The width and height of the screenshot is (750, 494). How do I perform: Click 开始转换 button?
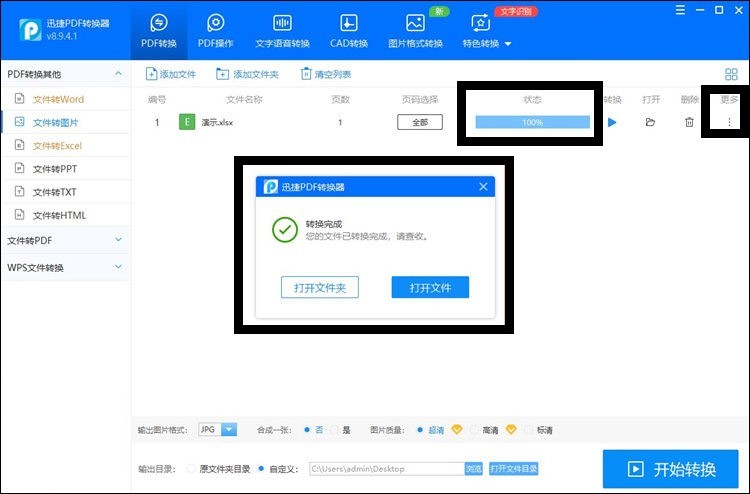(x=671, y=469)
